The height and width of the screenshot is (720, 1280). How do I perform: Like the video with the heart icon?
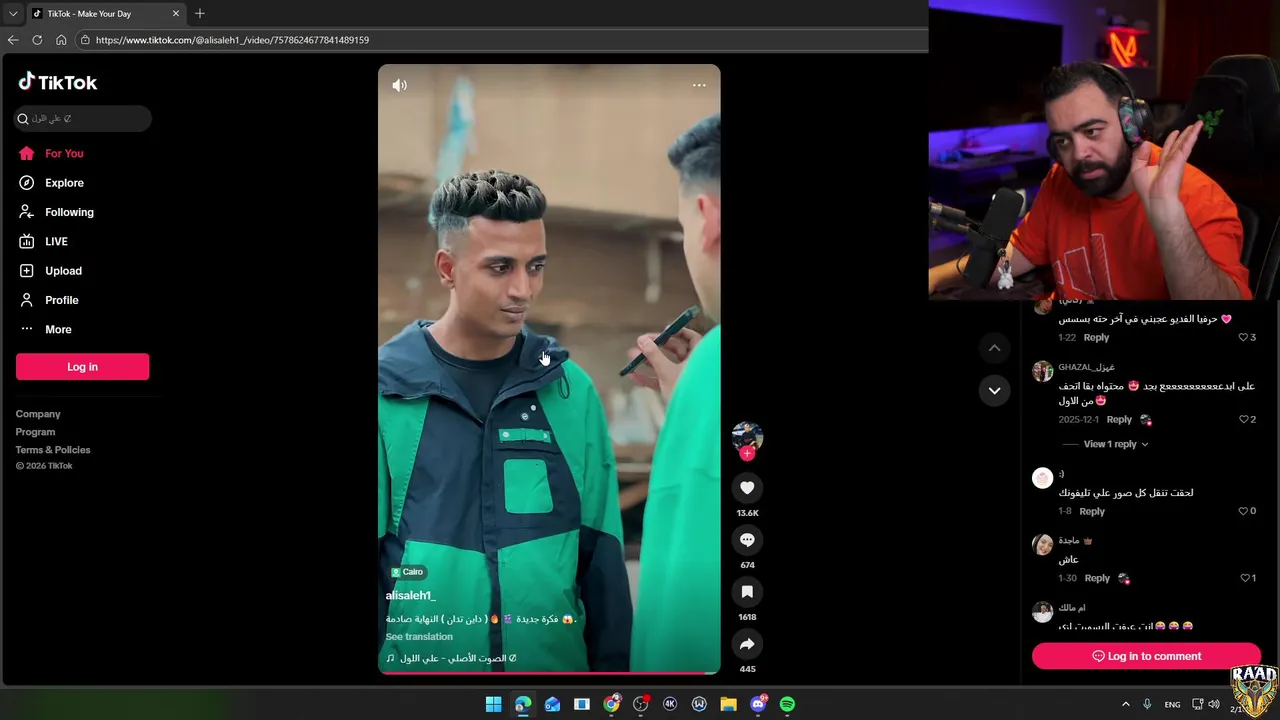tap(747, 487)
